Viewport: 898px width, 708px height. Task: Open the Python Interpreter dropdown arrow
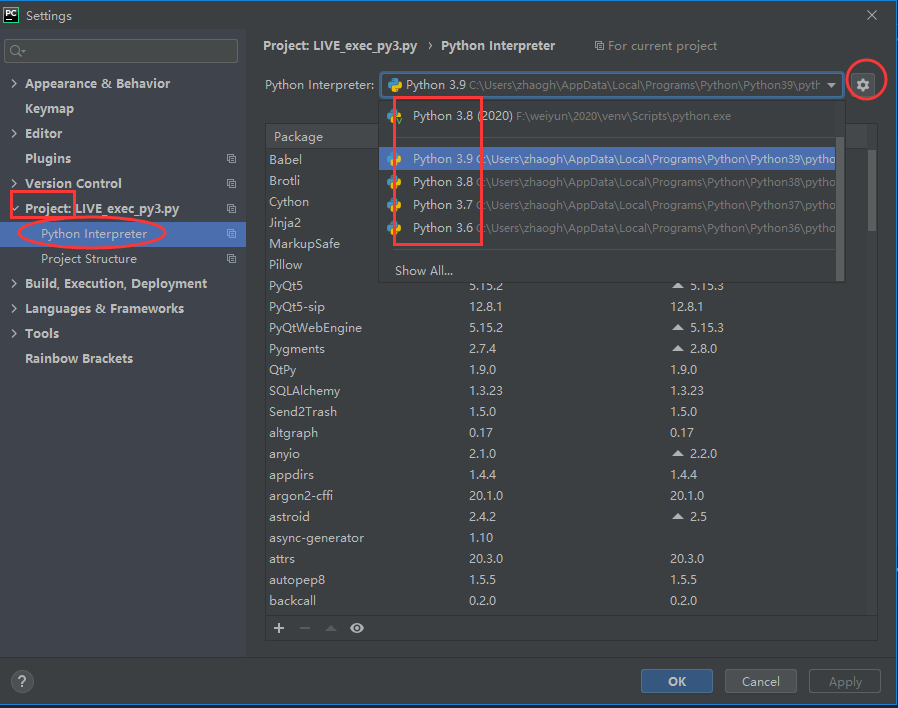click(831, 85)
